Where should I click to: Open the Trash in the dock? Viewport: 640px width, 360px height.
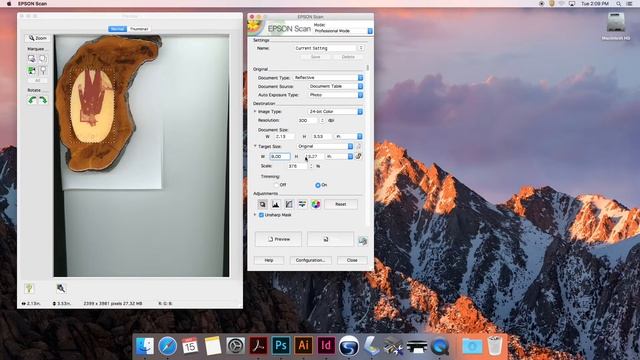(x=495, y=346)
